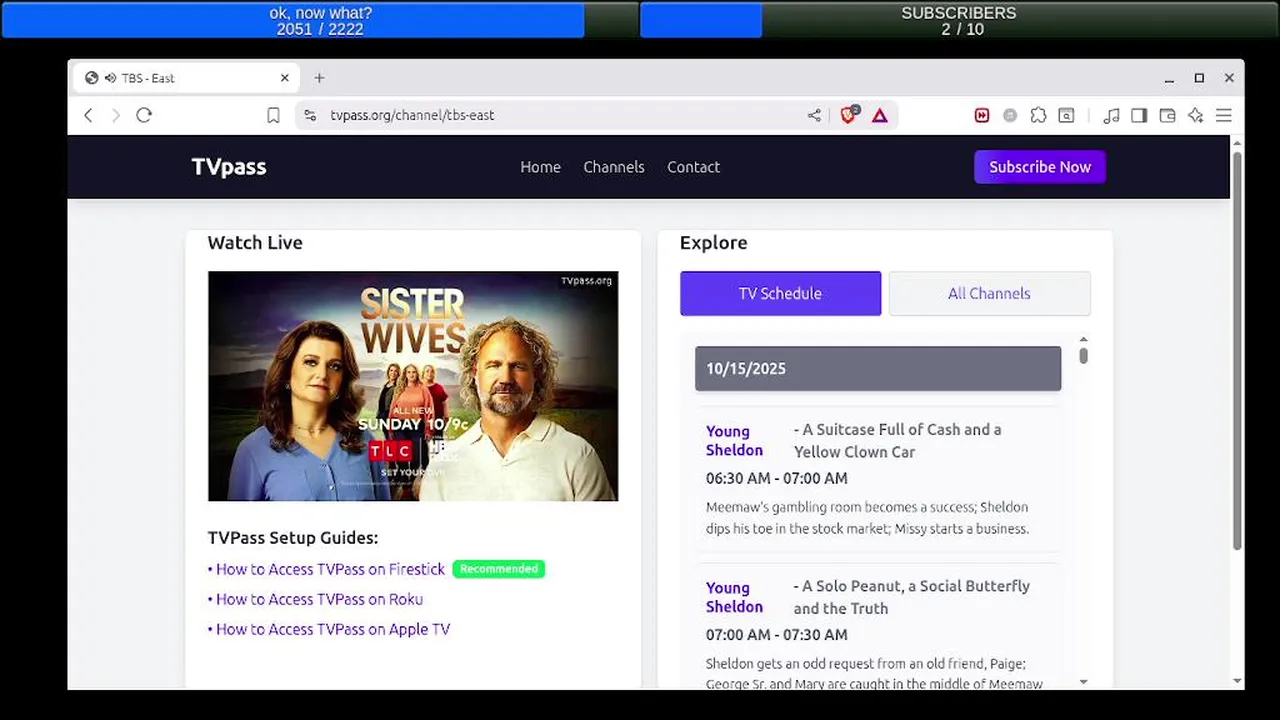View site information icon in address bar
1280x720 pixels.
pos(310,116)
